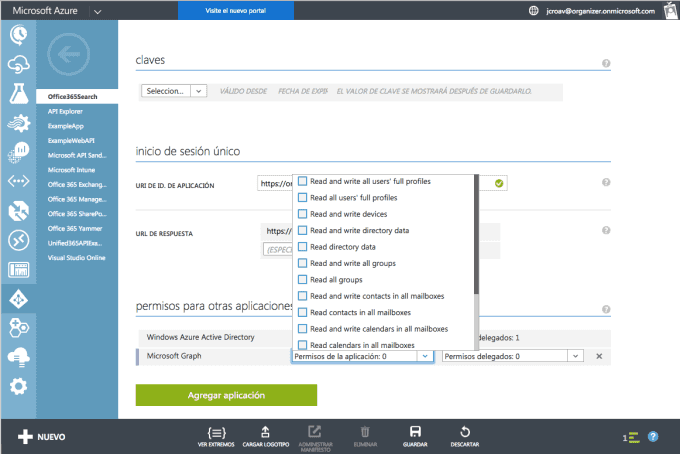
Task: Click the globe language icon
Action: [x=533, y=11]
